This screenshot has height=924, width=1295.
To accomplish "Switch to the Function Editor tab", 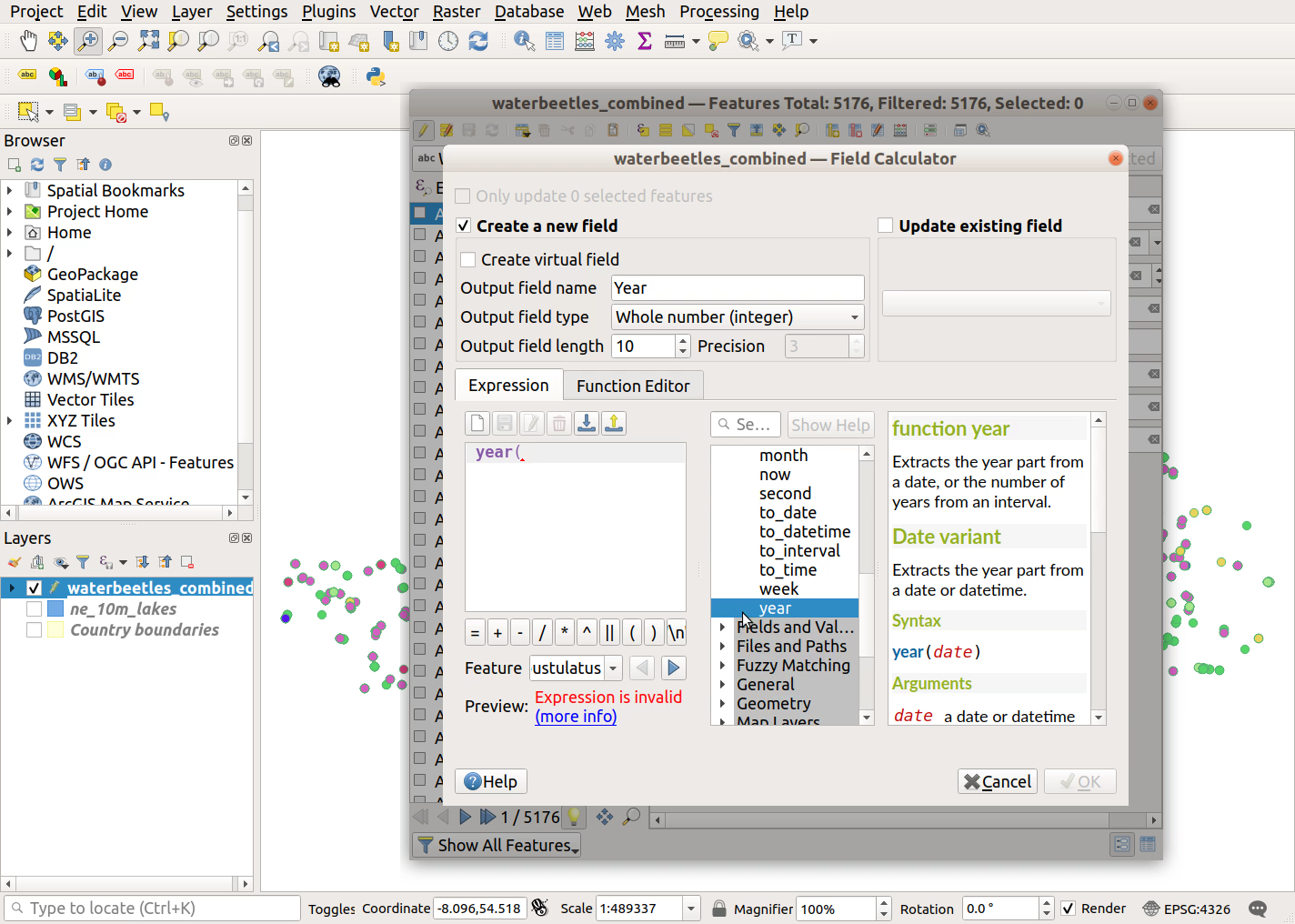I will (633, 386).
